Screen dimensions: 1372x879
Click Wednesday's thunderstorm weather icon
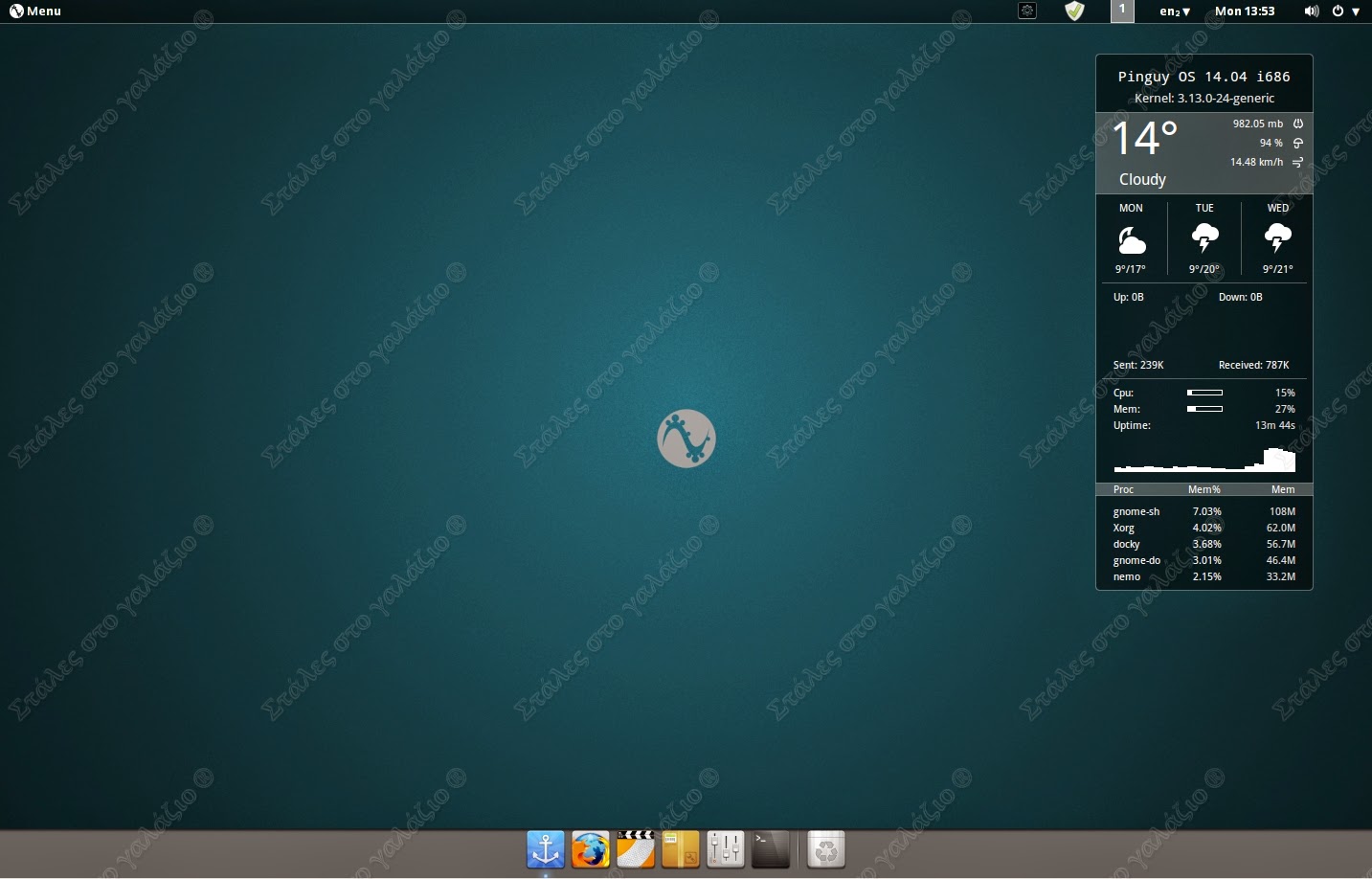[x=1278, y=237]
